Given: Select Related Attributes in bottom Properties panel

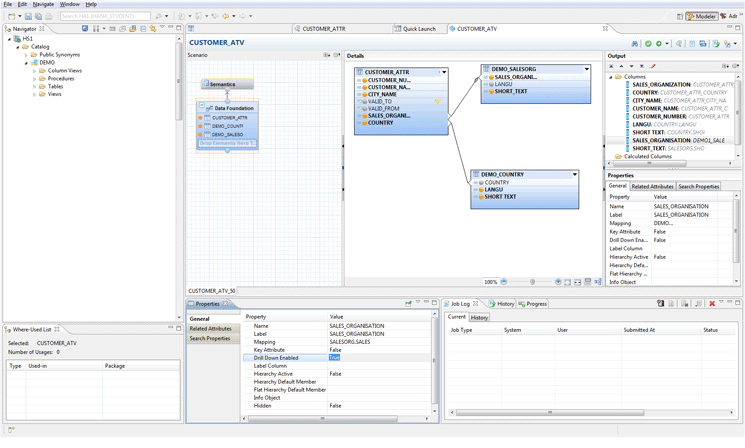Looking at the screenshot, I should pyautogui.click(x=211, y=328).
